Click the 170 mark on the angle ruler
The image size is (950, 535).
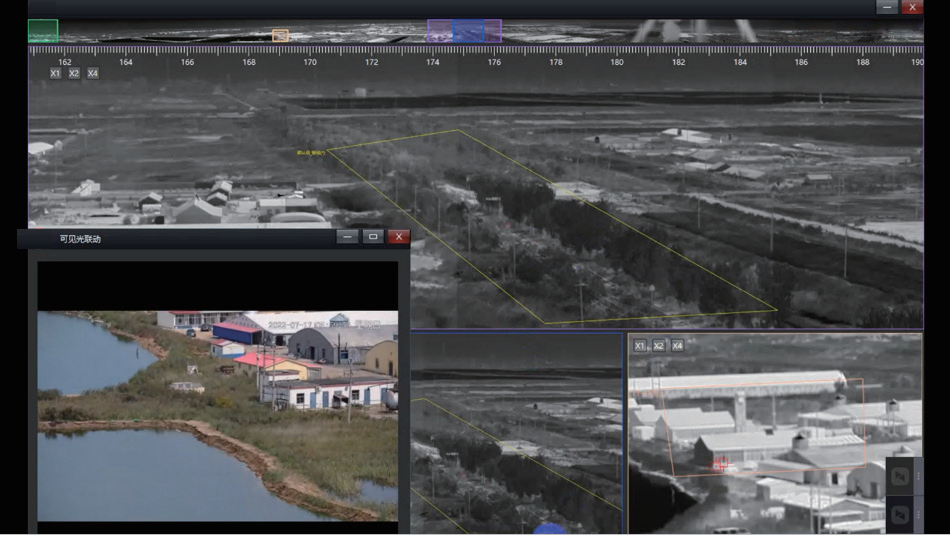pyautogui.click(x=310, y=62)
